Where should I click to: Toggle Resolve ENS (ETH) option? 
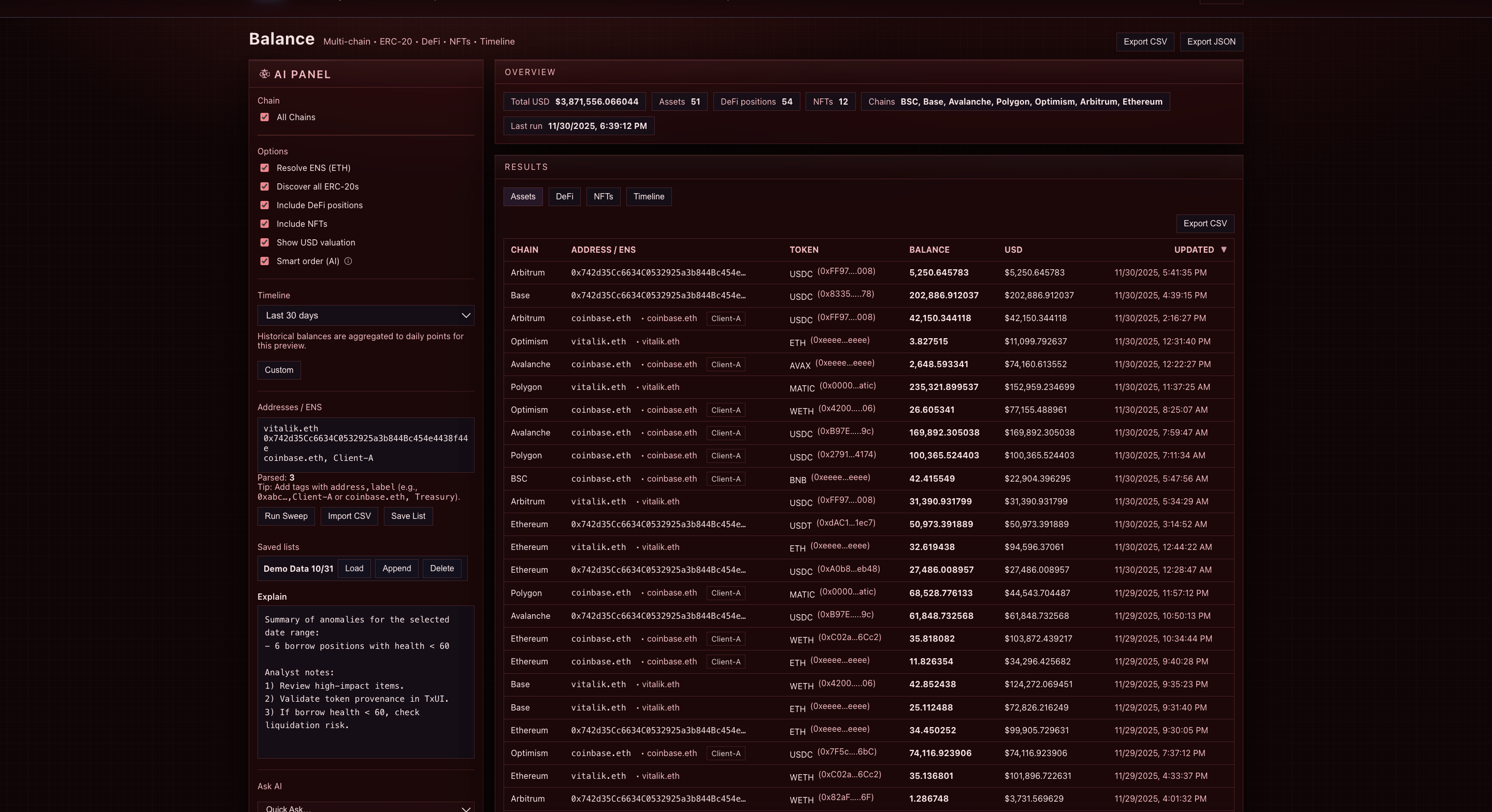point(265,168)
